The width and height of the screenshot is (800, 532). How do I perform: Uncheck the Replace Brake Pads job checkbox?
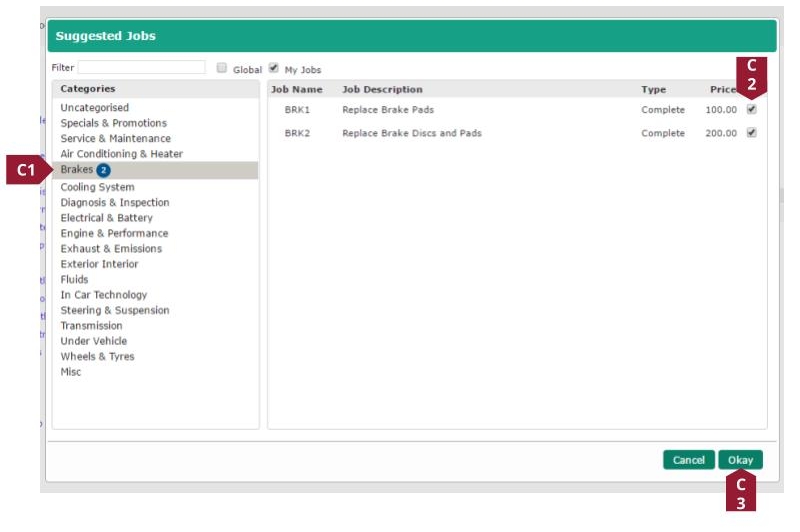point(751,110)
